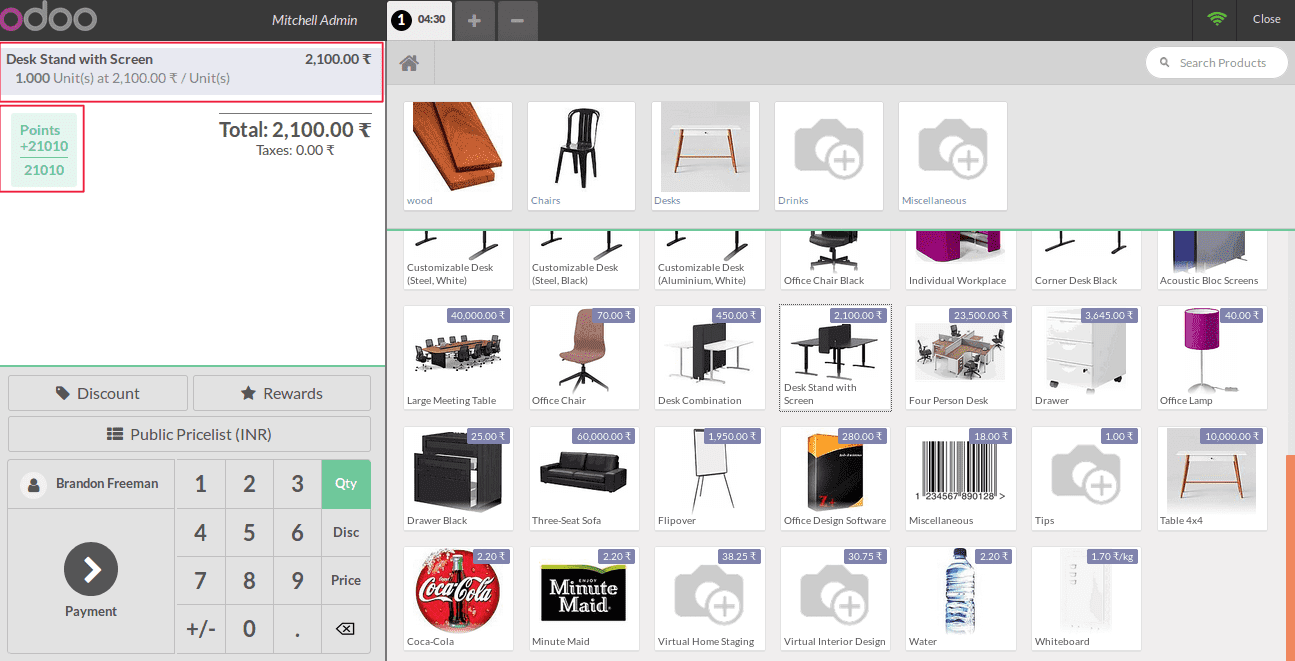Screen dimensions: 1295x661
Task: Click the wifi connection status icon
Action: [x=1216, y=19]
